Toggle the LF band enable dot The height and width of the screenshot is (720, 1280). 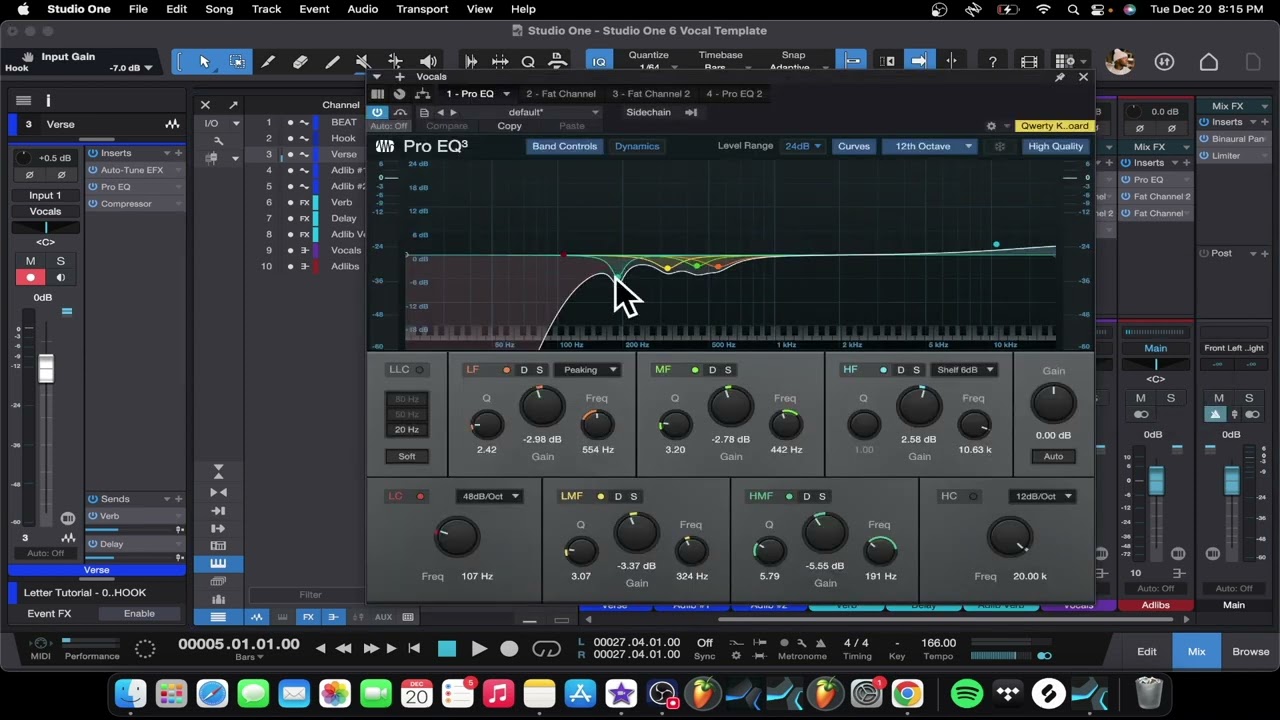(507, 370)
